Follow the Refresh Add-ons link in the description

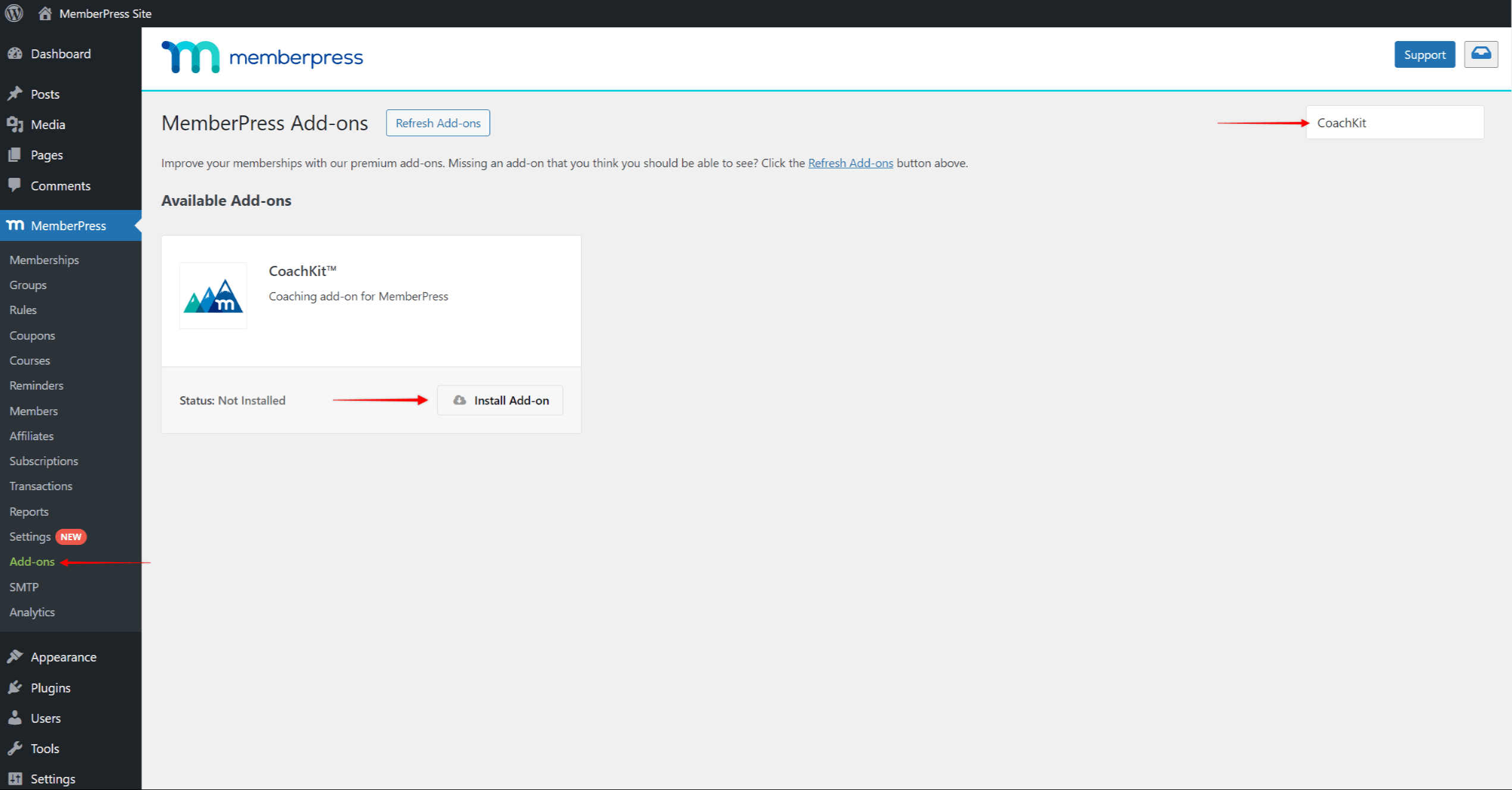[851, 162]
